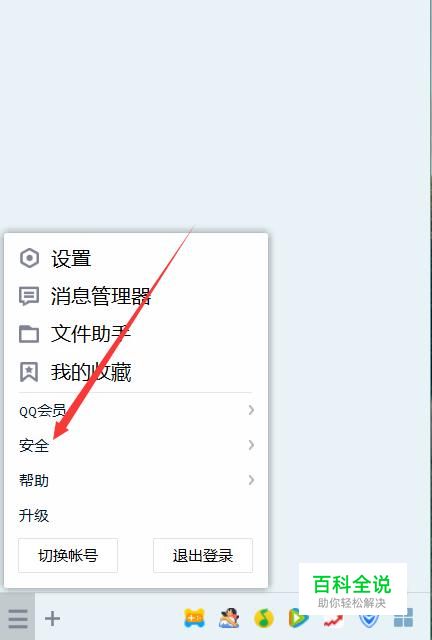Expand the QQ会员 submenu arrow

[251, 410]
